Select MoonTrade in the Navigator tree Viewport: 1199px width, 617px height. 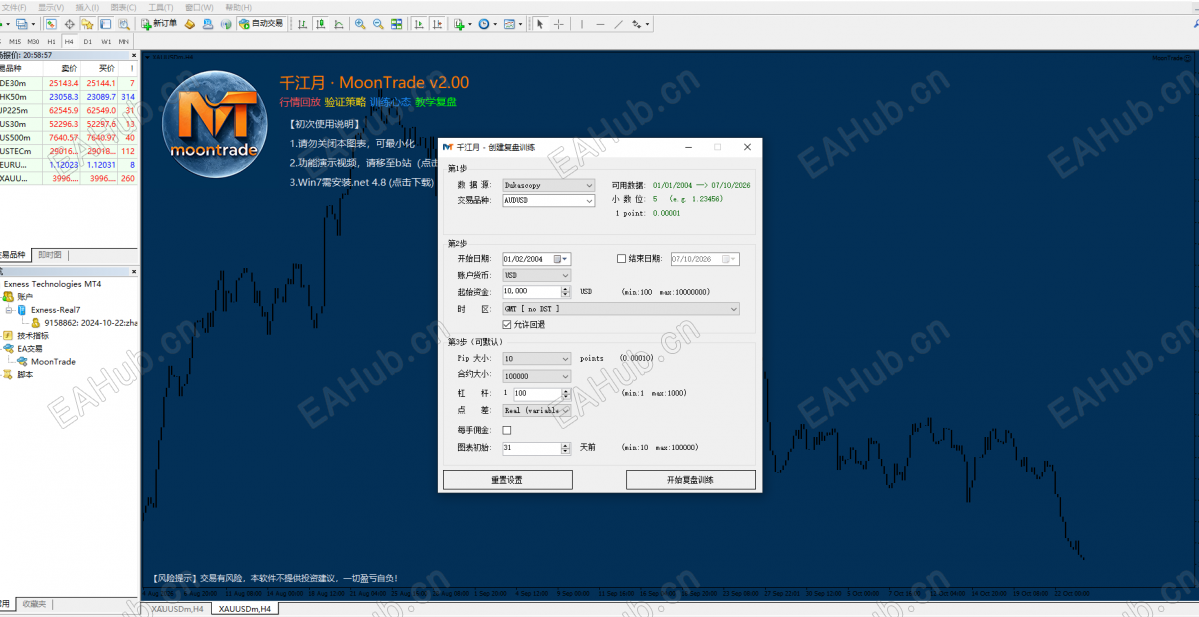pos(54,362)
